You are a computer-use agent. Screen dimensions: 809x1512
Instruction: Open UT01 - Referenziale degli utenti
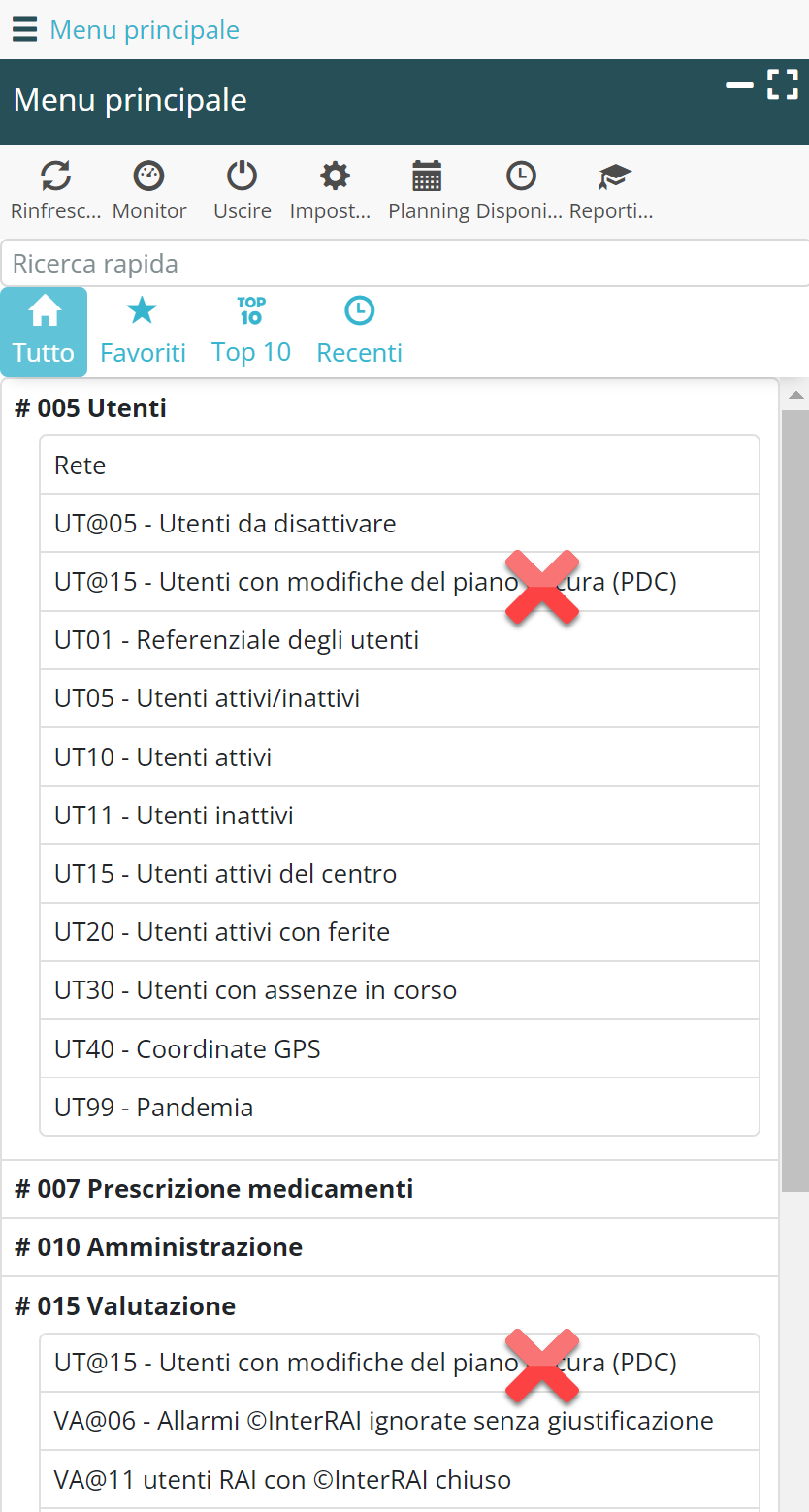click(237, 640)
